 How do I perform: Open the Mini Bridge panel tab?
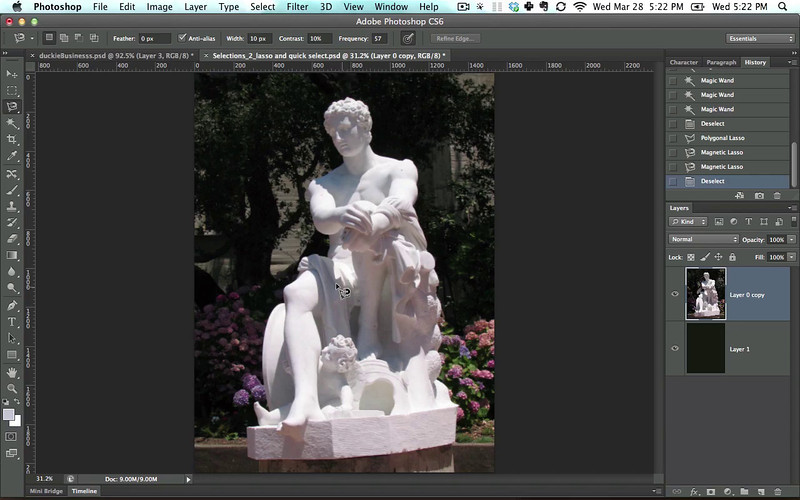point(46,491)
